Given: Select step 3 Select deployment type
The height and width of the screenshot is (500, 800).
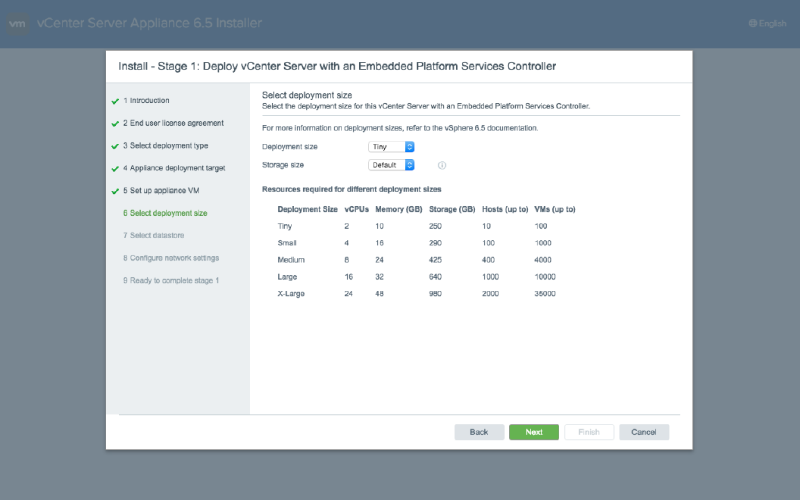Looking at the screenshot, I should pyautogui.click(x=169, y=146).
